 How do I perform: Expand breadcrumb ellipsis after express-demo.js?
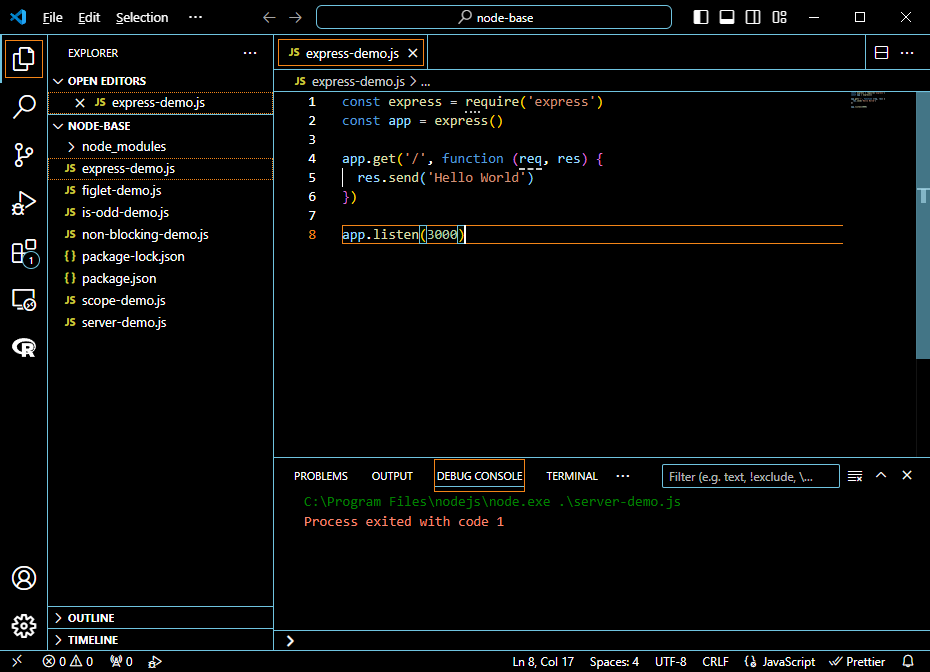tap(425, 82)
